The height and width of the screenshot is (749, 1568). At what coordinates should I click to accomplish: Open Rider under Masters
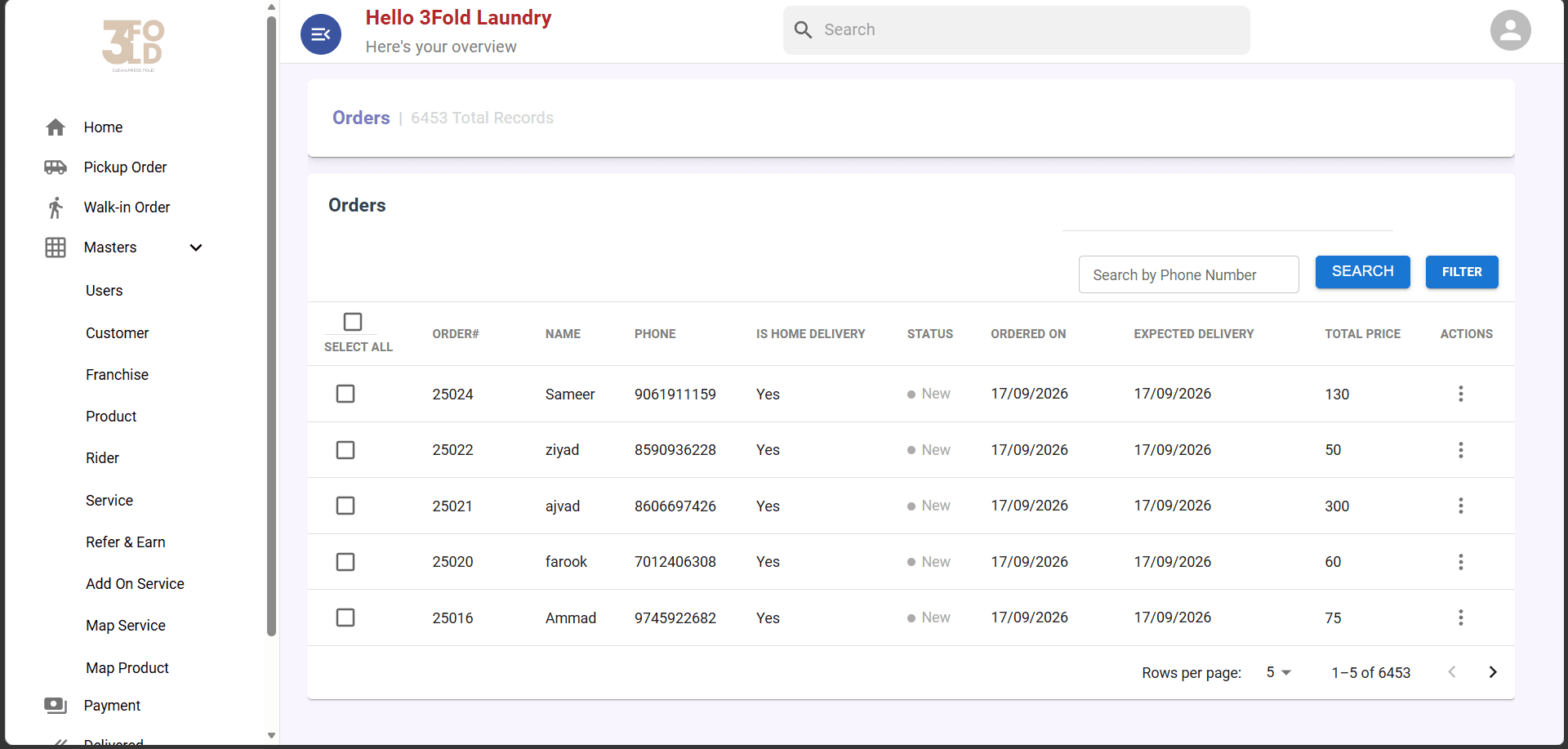[x=102, y=458]
